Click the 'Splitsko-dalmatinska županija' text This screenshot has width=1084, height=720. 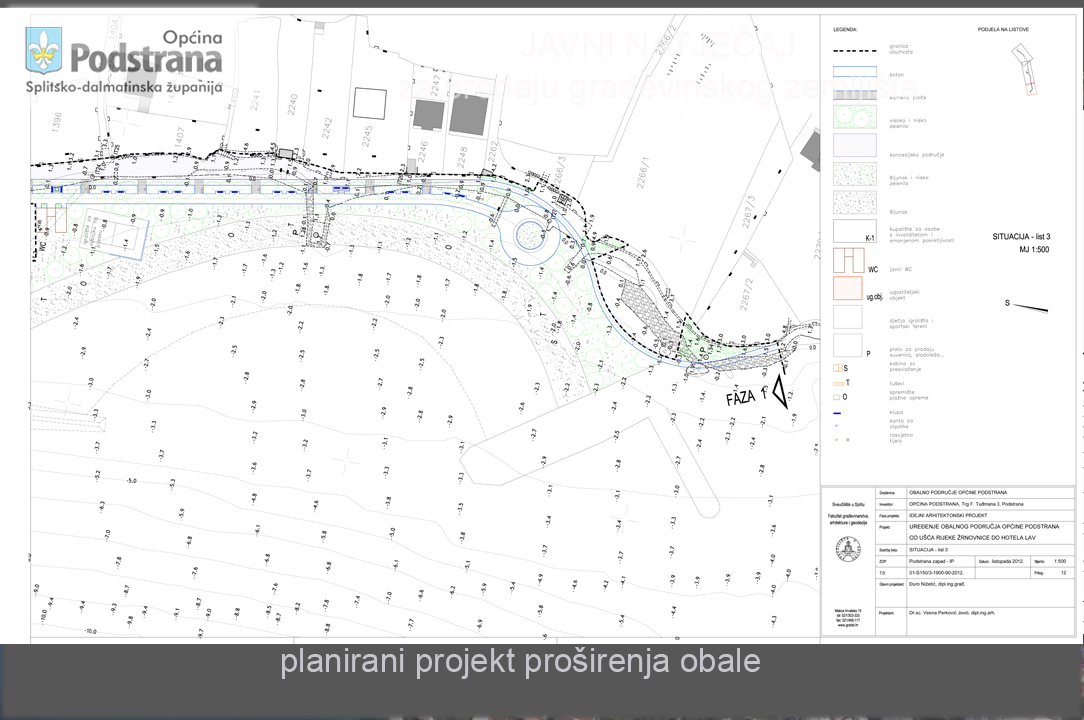pos(123,88)
